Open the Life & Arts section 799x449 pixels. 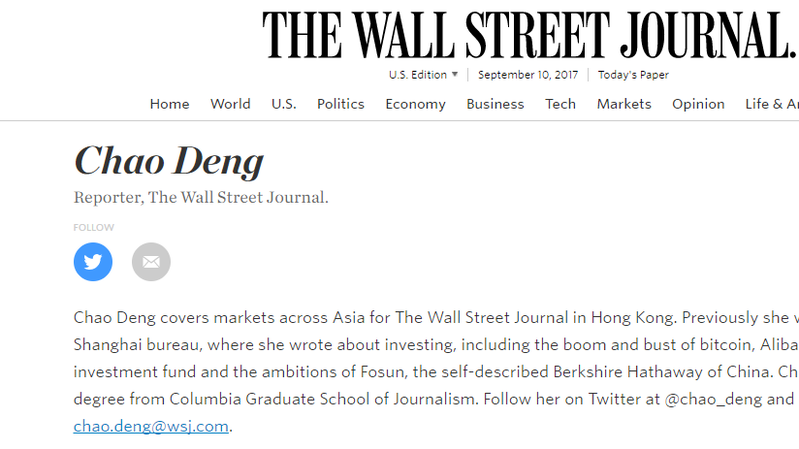click(771, 104)
